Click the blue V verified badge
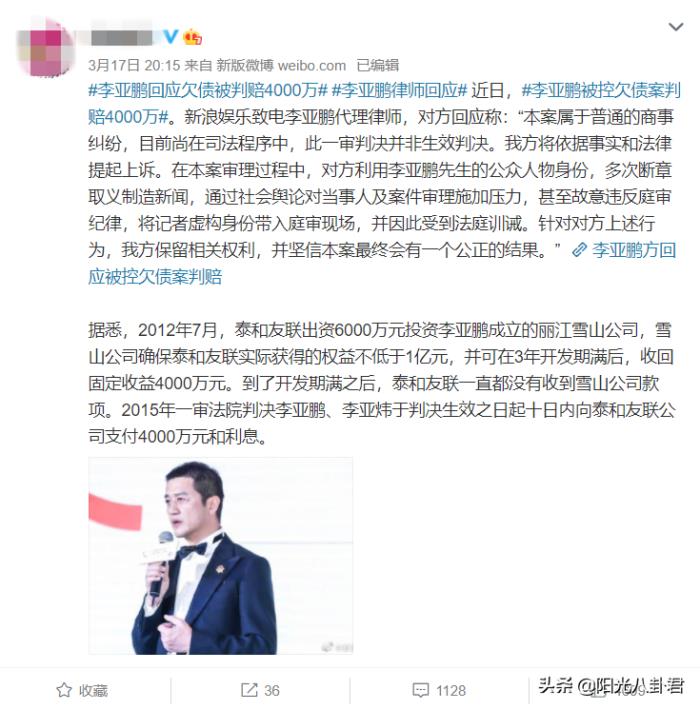This screenshot has height=710, width=700. [x=171, y=36]
